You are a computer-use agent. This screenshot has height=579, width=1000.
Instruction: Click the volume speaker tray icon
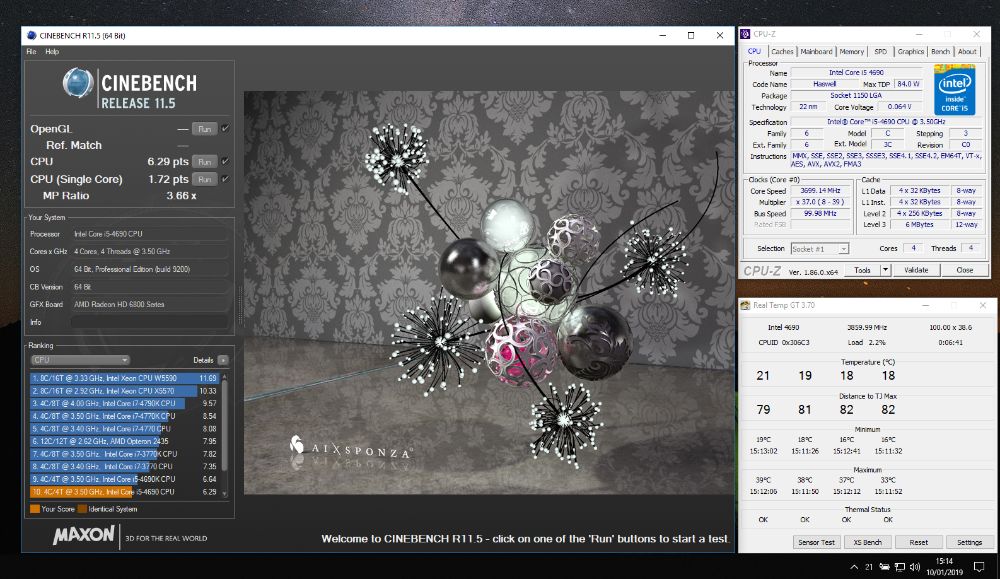pyautogui.click(x=917, y=566)
